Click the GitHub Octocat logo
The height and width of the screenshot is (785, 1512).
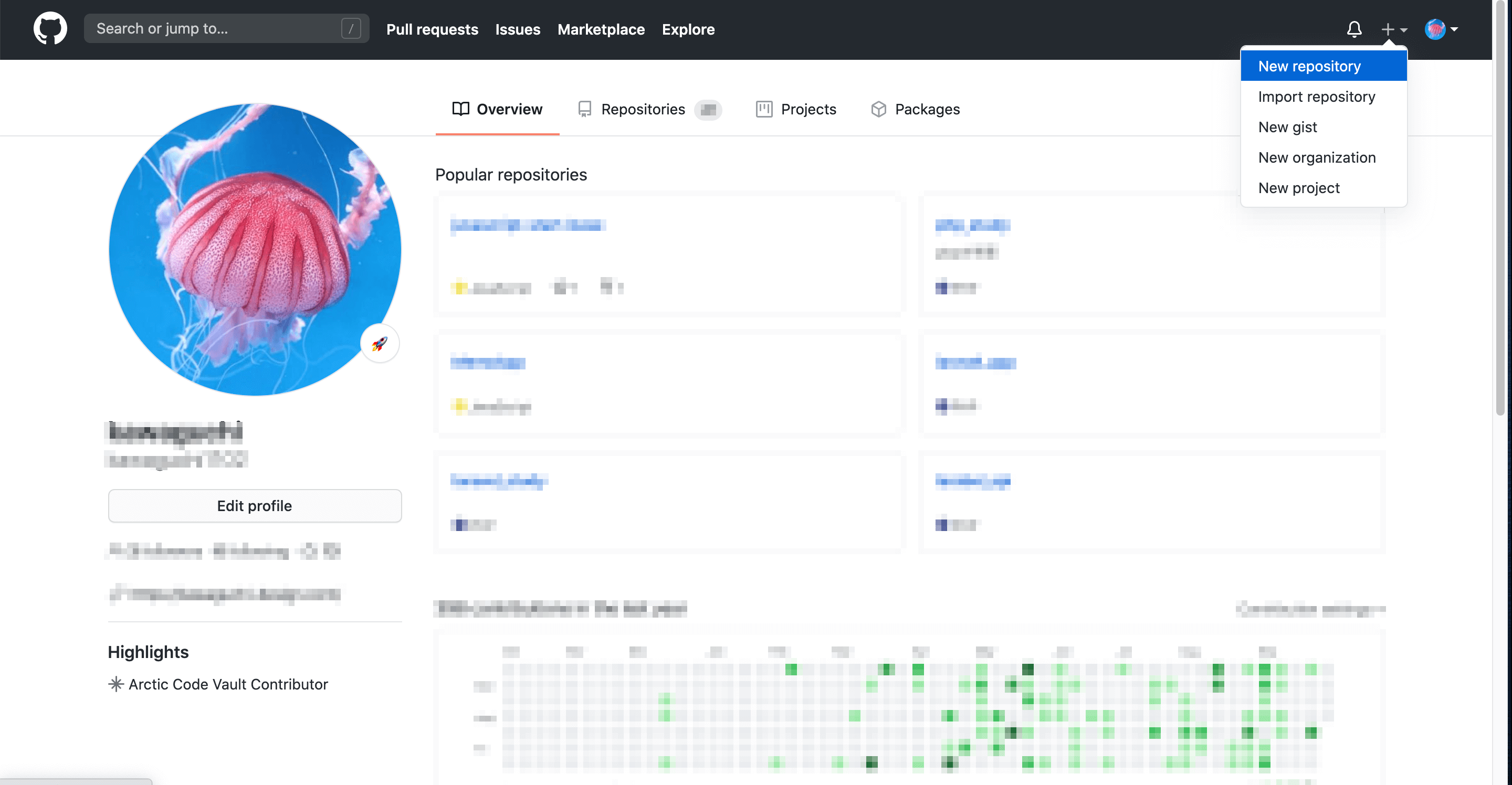coord(50,28)
